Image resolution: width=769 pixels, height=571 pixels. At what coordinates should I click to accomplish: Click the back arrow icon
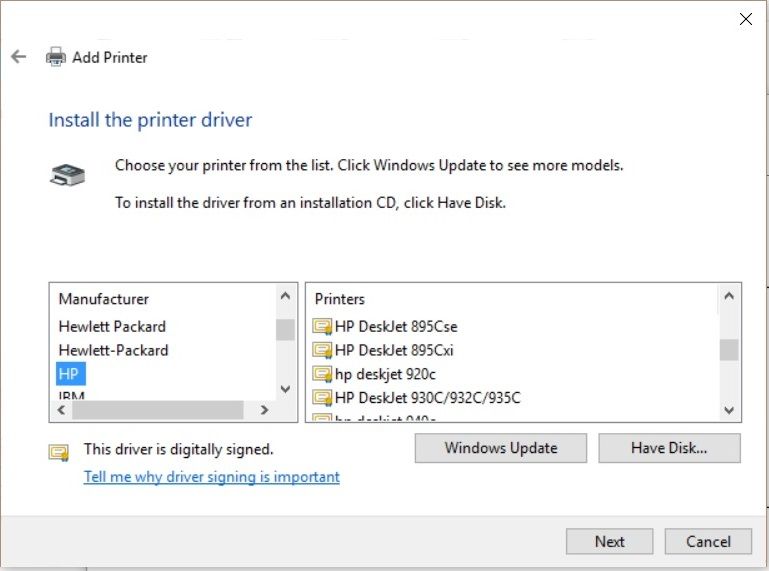coord(18,57)
